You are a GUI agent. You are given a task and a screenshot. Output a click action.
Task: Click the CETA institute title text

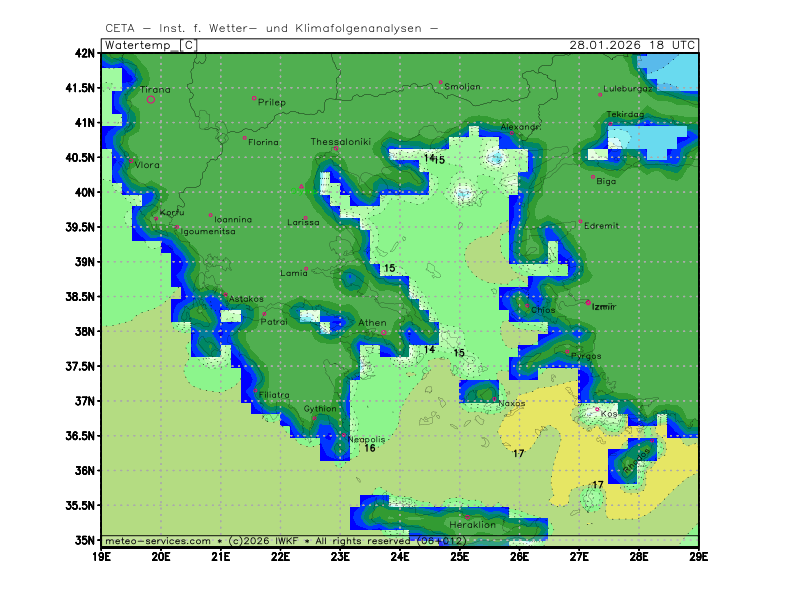[x=270, y=29]
